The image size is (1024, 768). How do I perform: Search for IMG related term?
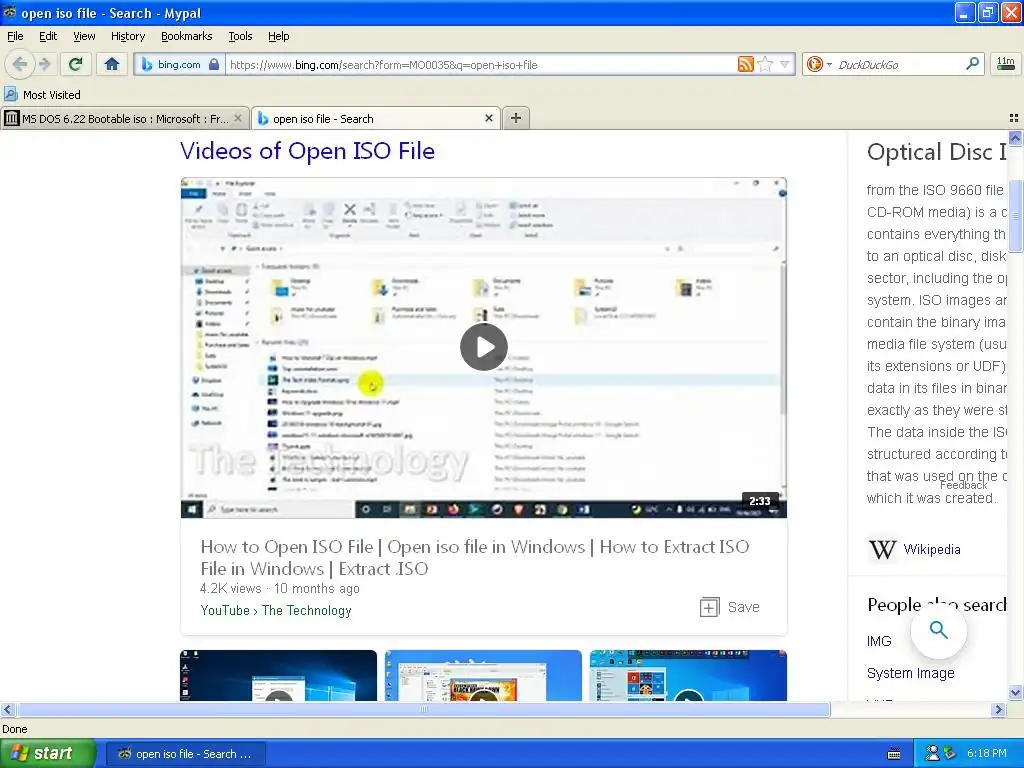click(879, 641)
